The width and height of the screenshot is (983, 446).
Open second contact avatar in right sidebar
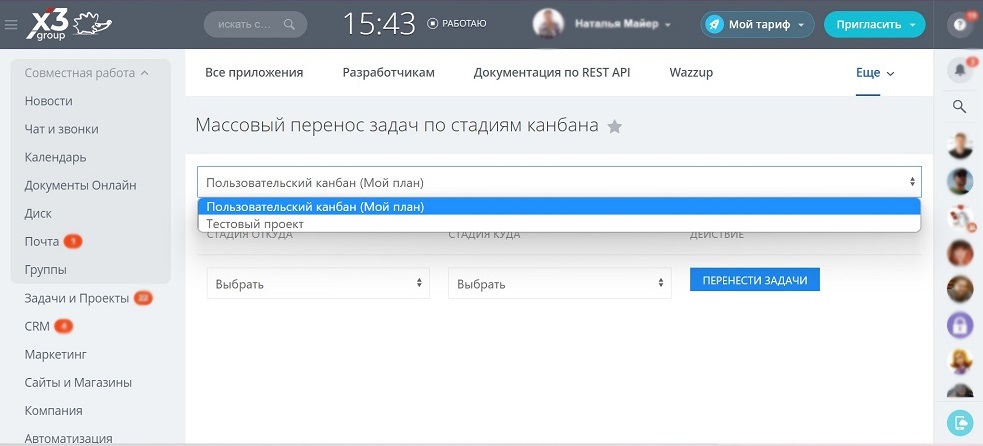pyautogui.click(x=960, y=181)
